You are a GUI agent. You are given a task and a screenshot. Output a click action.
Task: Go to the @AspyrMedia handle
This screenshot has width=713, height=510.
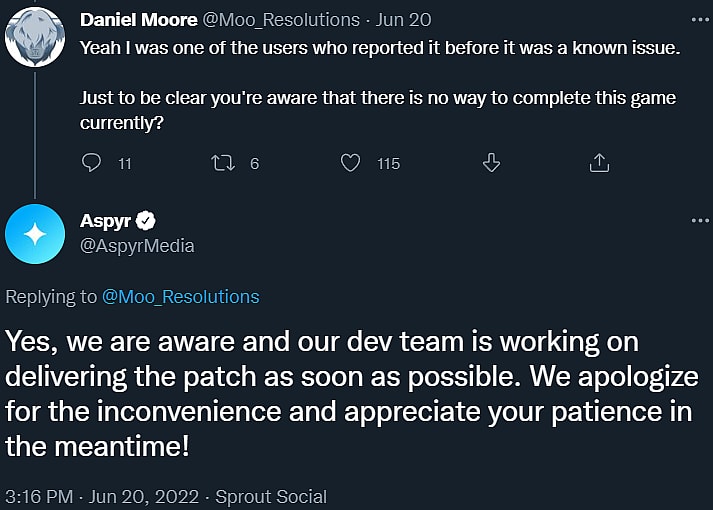click(x=136, y=246)
